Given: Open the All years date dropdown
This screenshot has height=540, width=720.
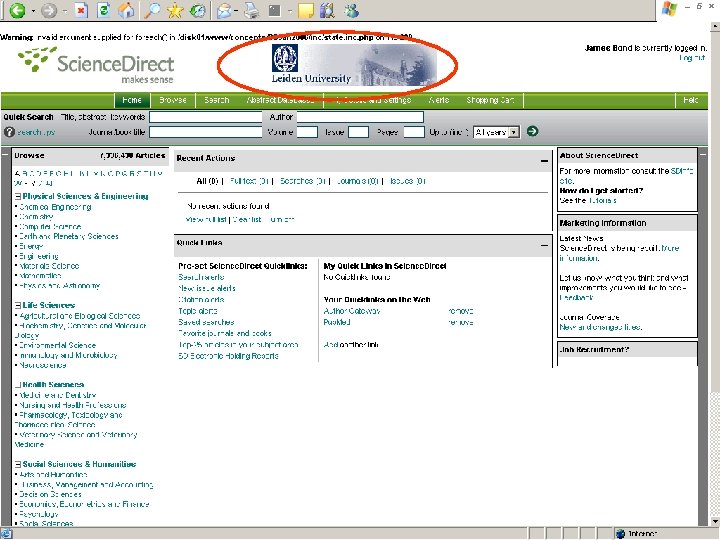Looking at the screenshot, I should click(x=497, y=132).
